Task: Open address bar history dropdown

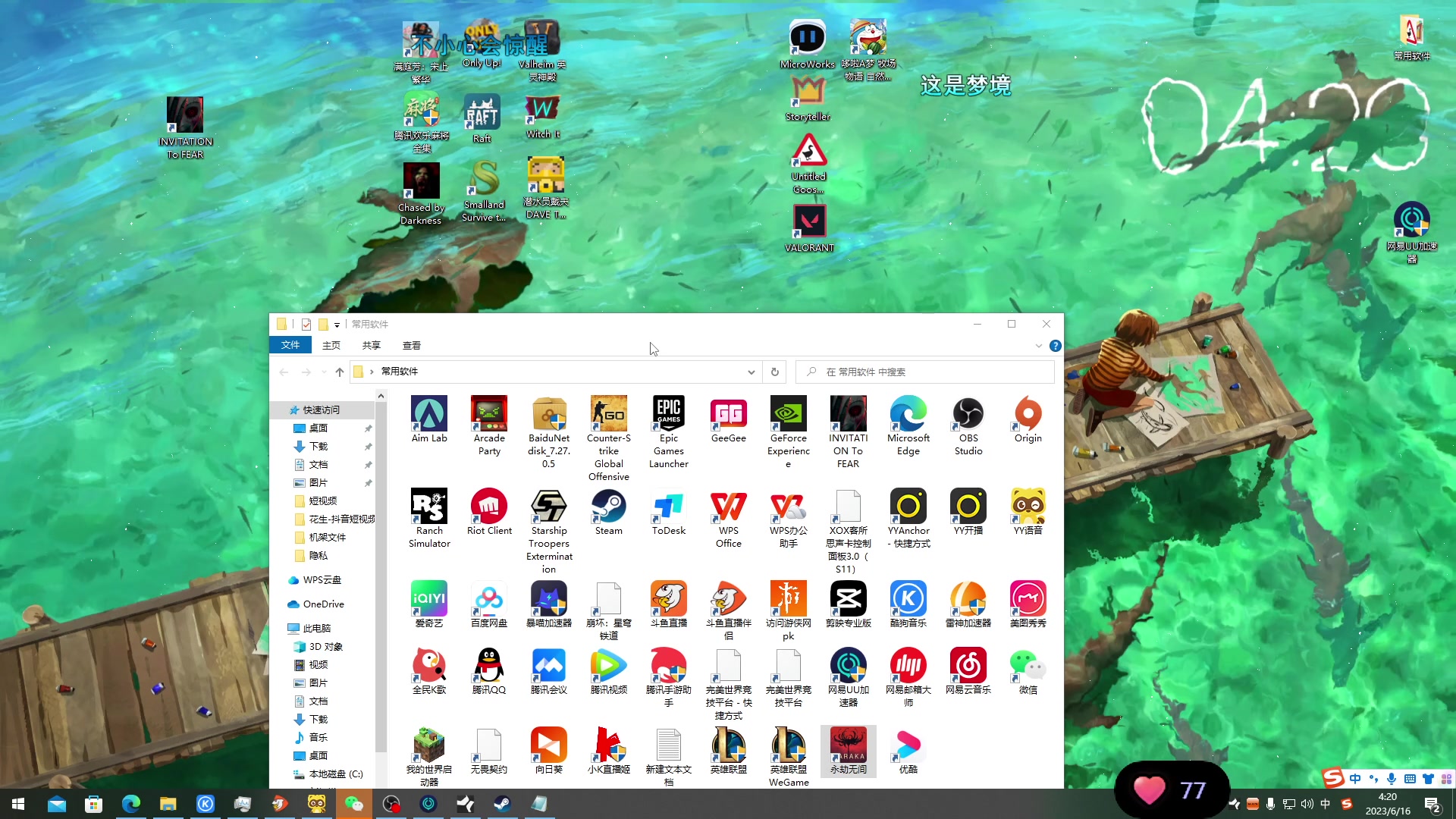Action: click(x=751, y=372)
